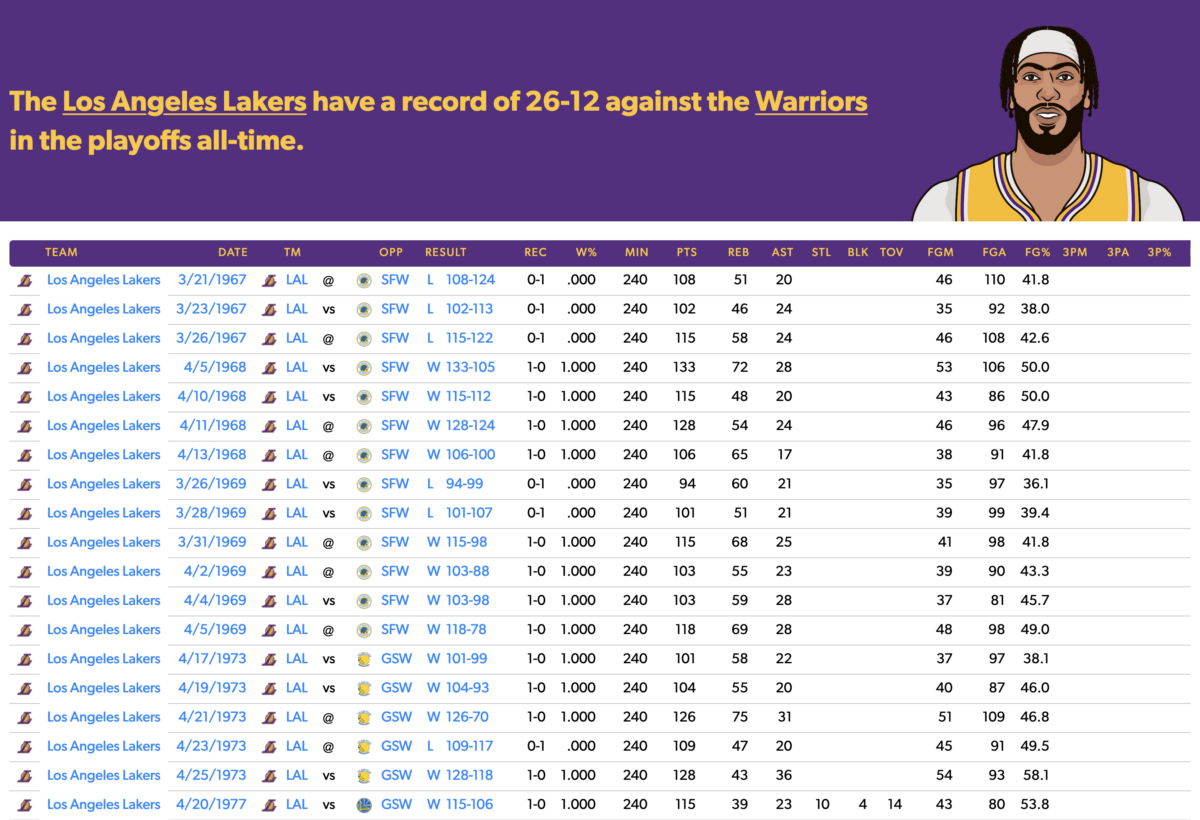Click FG% value 58.1

[x=1035, y=775]
